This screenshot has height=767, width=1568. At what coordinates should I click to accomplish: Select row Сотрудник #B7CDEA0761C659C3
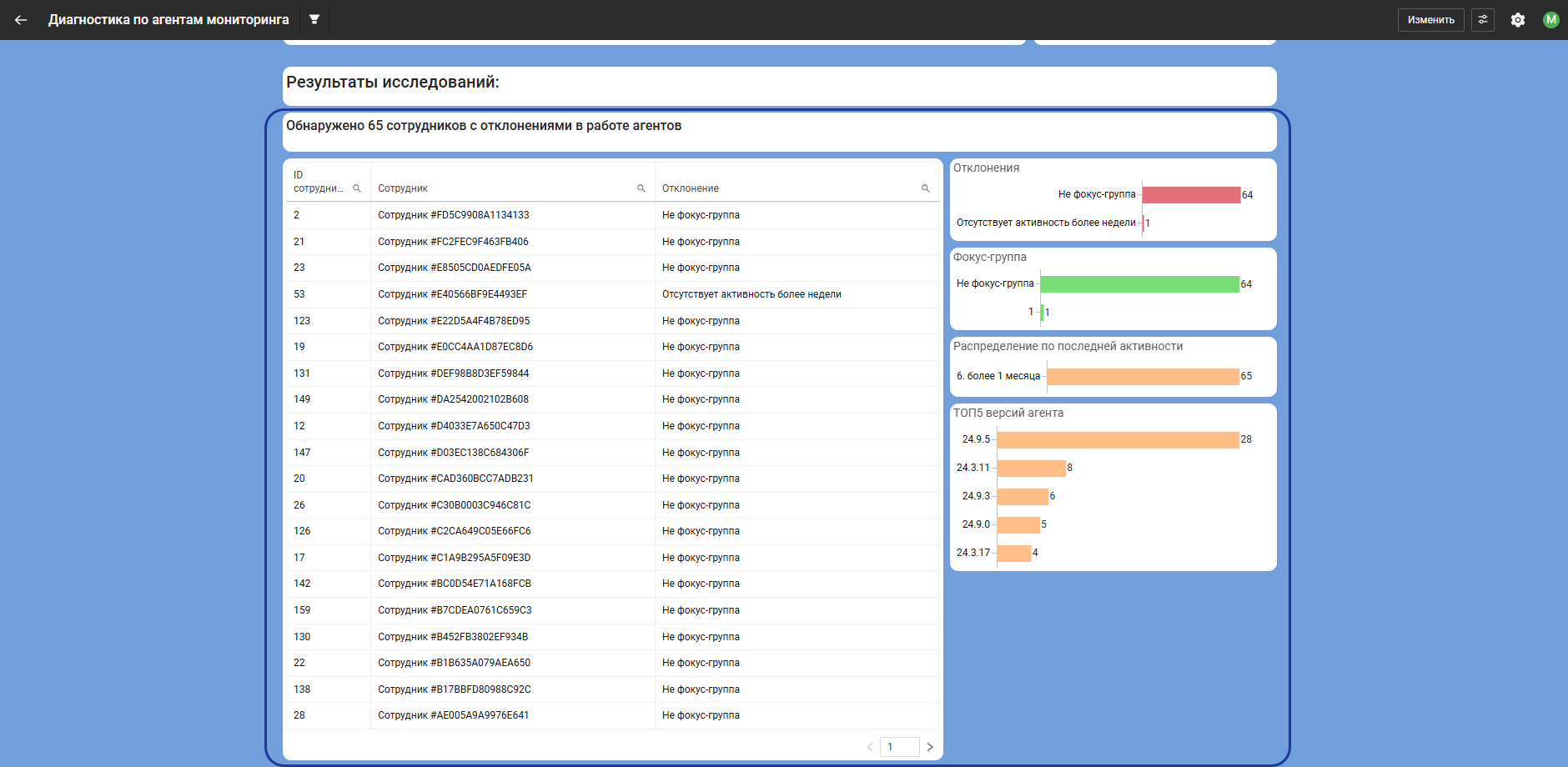(x=613, y=610)
